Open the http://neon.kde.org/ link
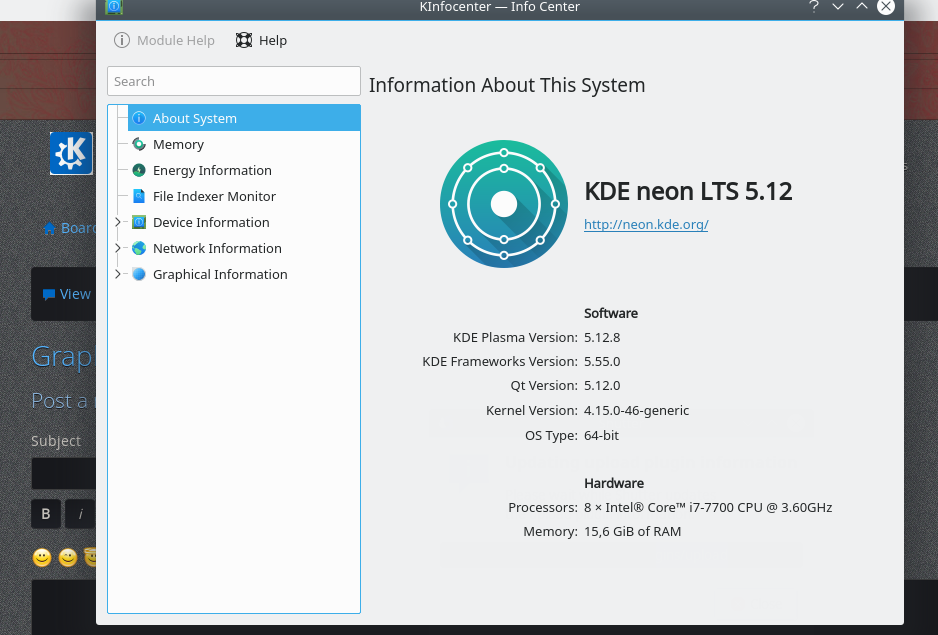The width and height of the screenshot is (938, 635). coord(646,224)
